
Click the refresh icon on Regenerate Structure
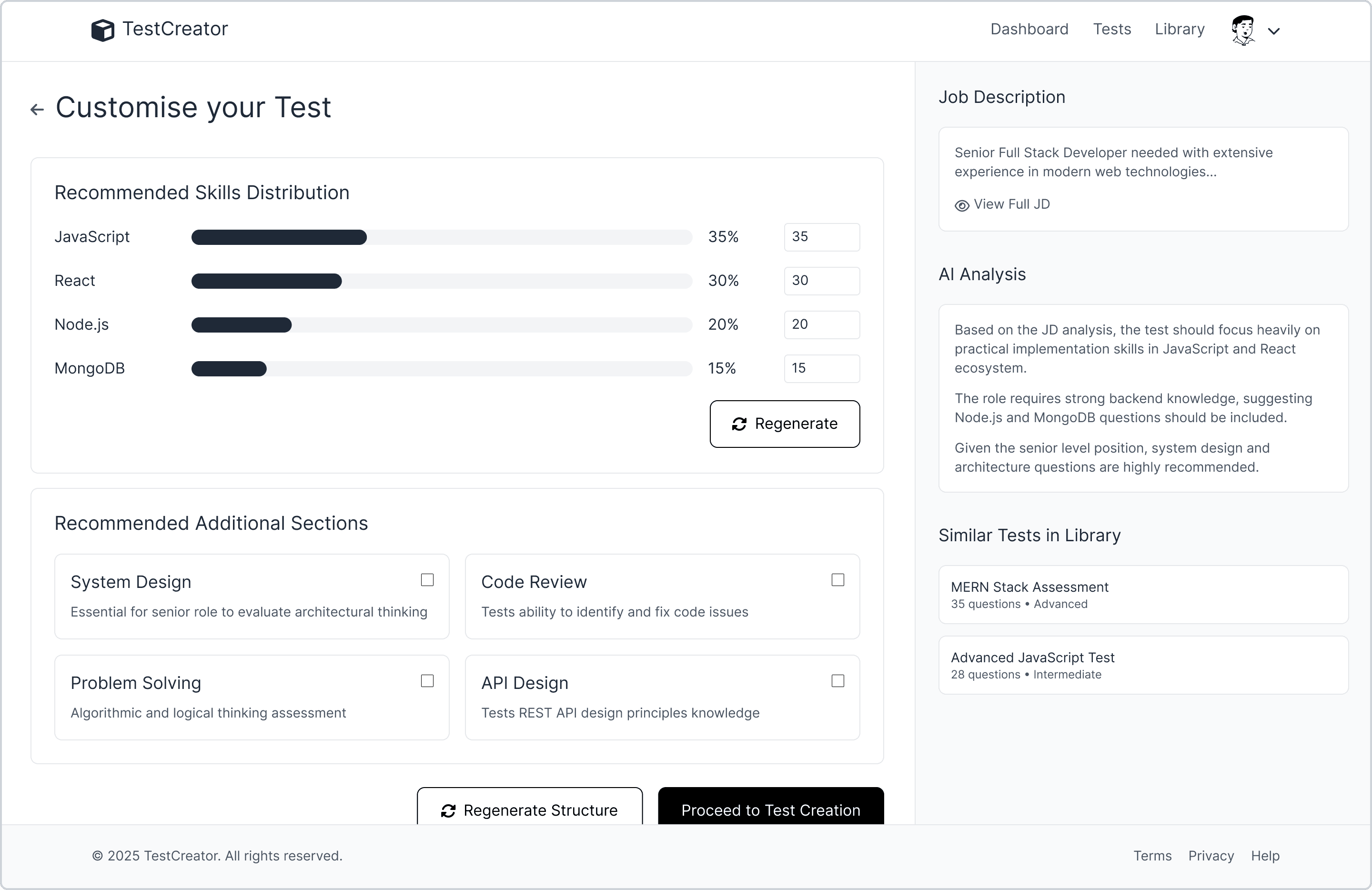[448, 811]
